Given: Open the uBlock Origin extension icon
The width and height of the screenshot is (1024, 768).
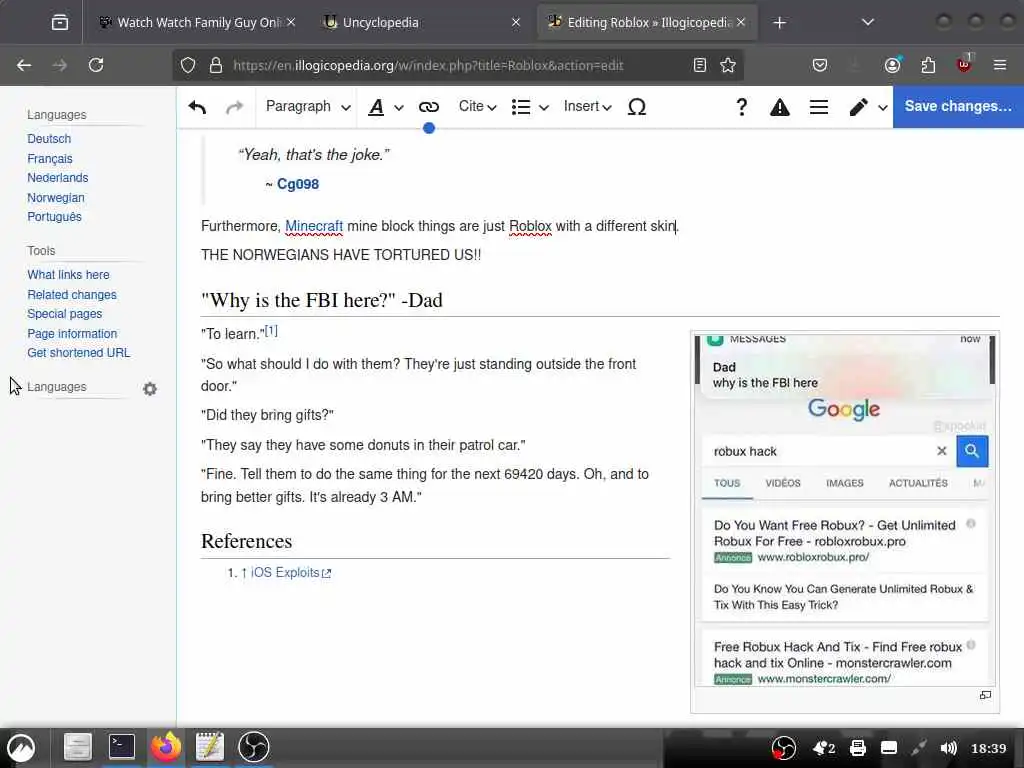Looking at the screenshot, I should click(965, 64).
